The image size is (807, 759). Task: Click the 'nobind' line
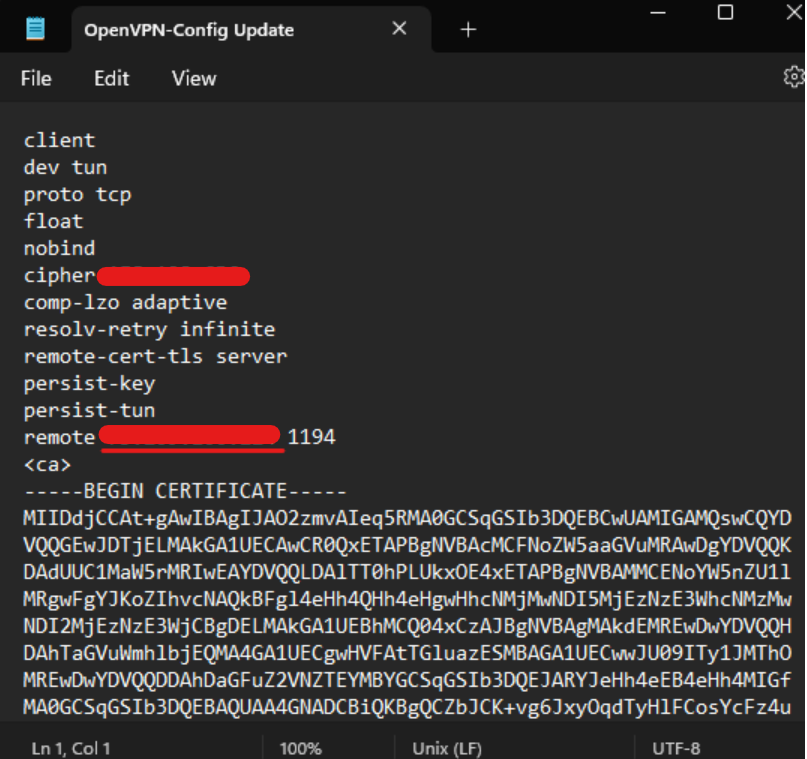coord(60,248)
